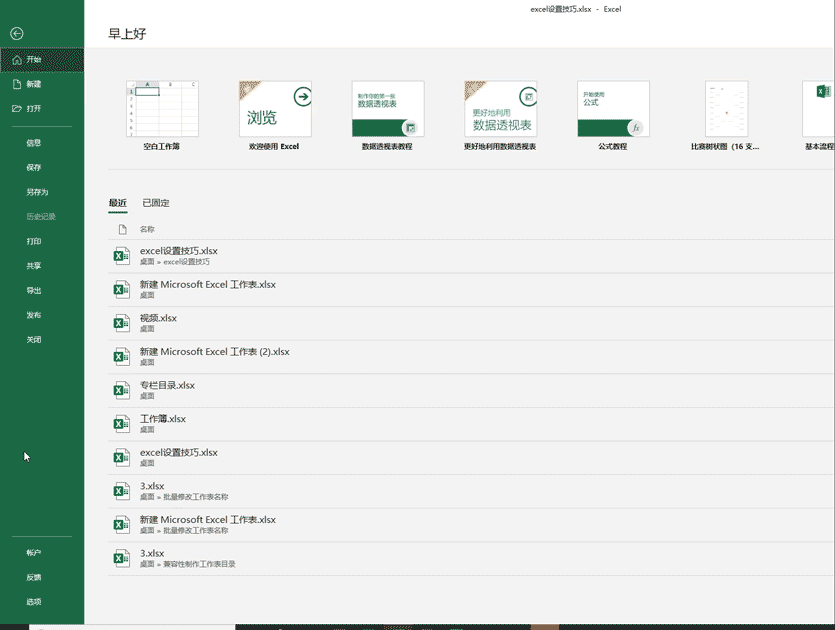Open 专栏目录.xlsx from recent list
This screenshot has width=835, height=630.
471,390
